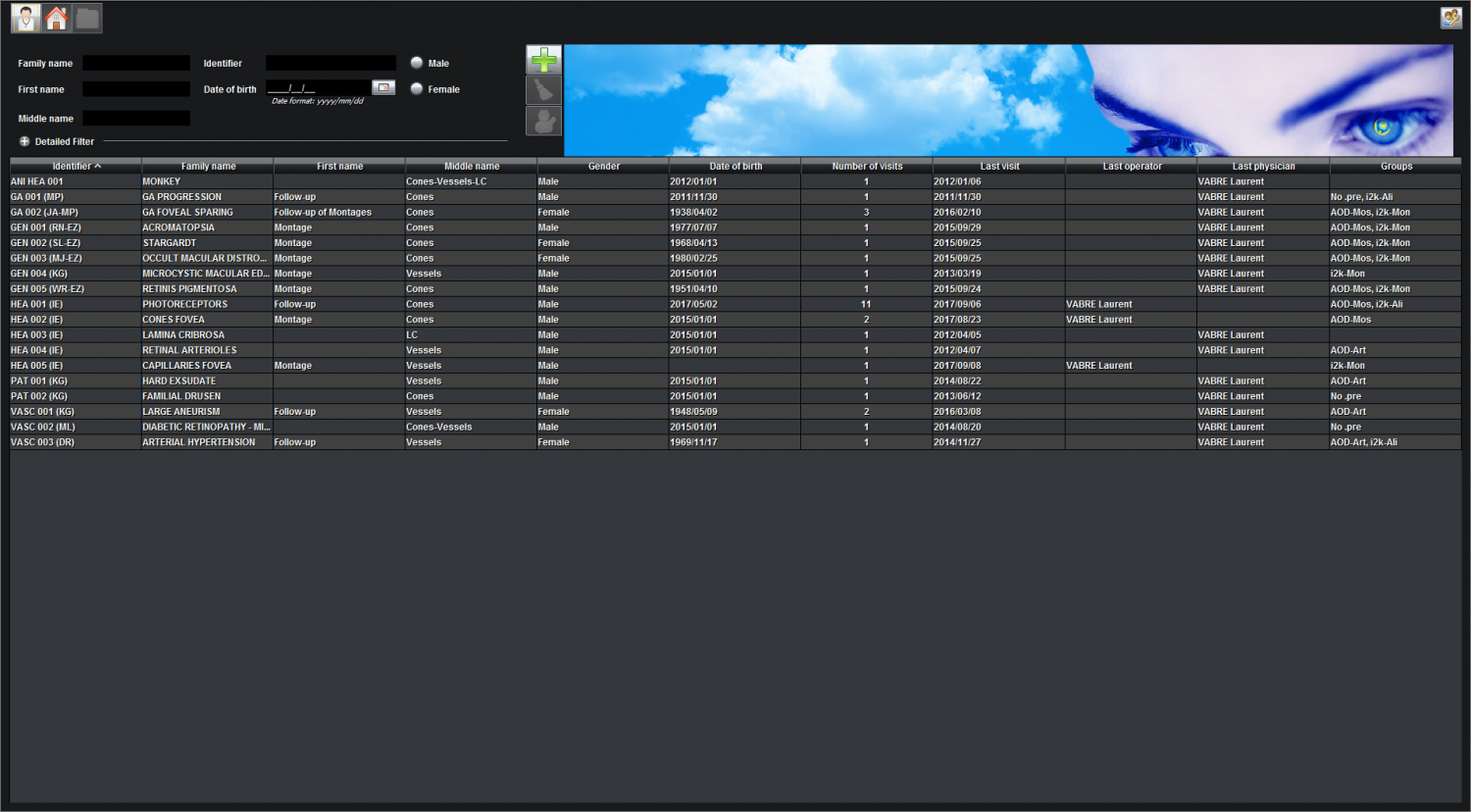Screen dimensions: 1471x812
Task: Click the Family name search field
Action: pyautogui.click(x=136, y=63)
